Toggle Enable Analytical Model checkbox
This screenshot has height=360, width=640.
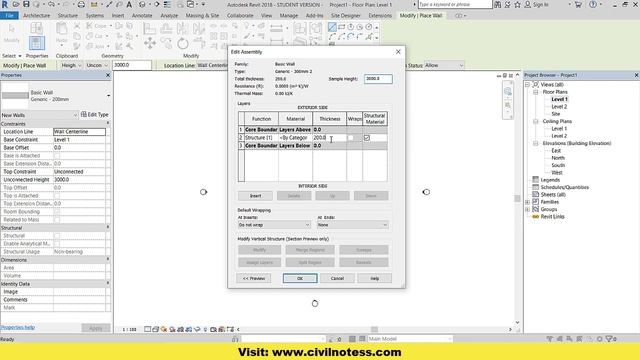coord(57,244)
